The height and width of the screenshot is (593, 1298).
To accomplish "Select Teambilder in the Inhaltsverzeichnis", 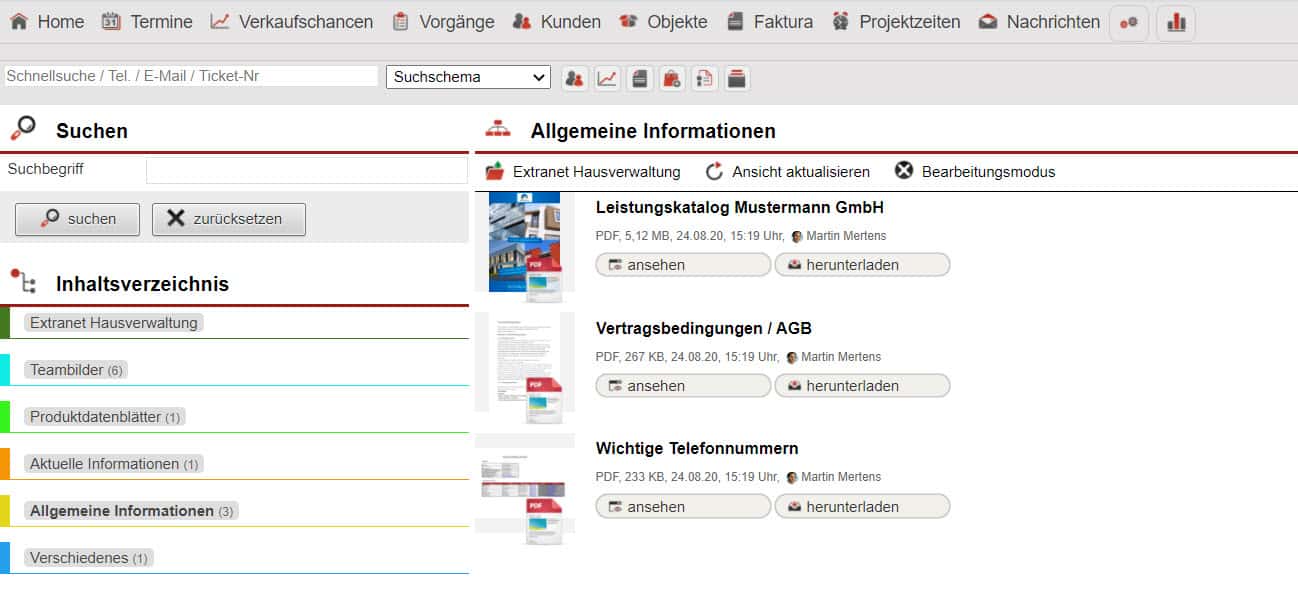I will point(75,370).
